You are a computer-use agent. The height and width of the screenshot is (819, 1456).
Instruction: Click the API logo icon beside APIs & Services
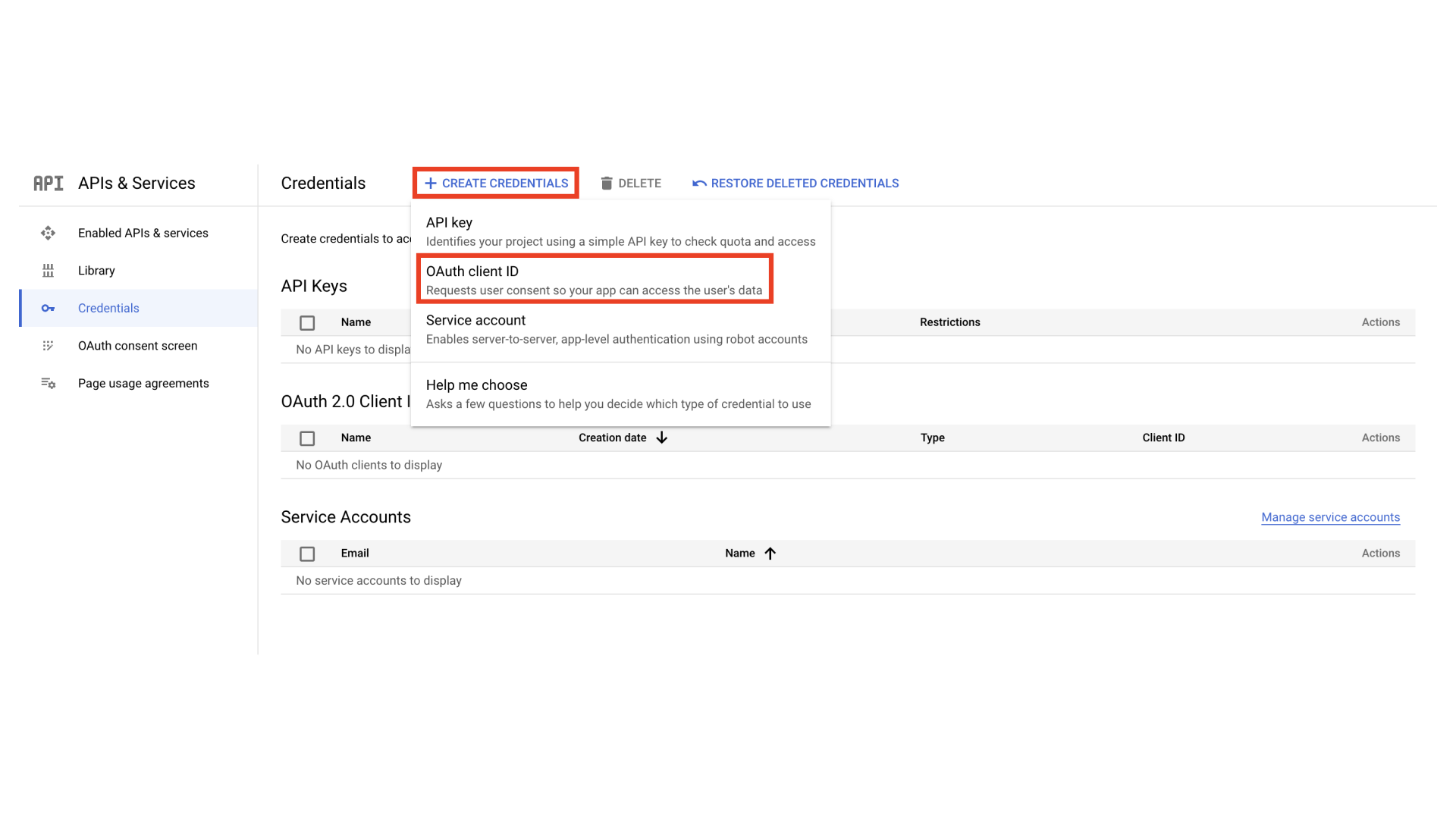[x=49, y=184]
